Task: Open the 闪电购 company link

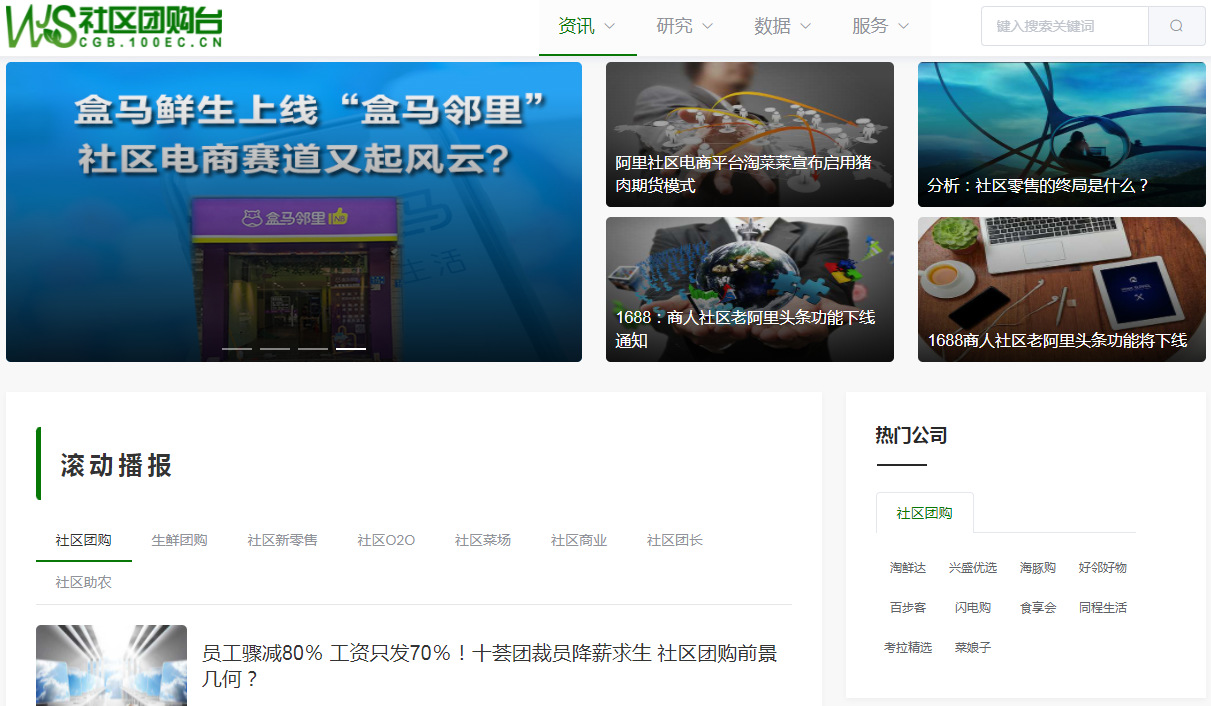Action: [973, 607]
